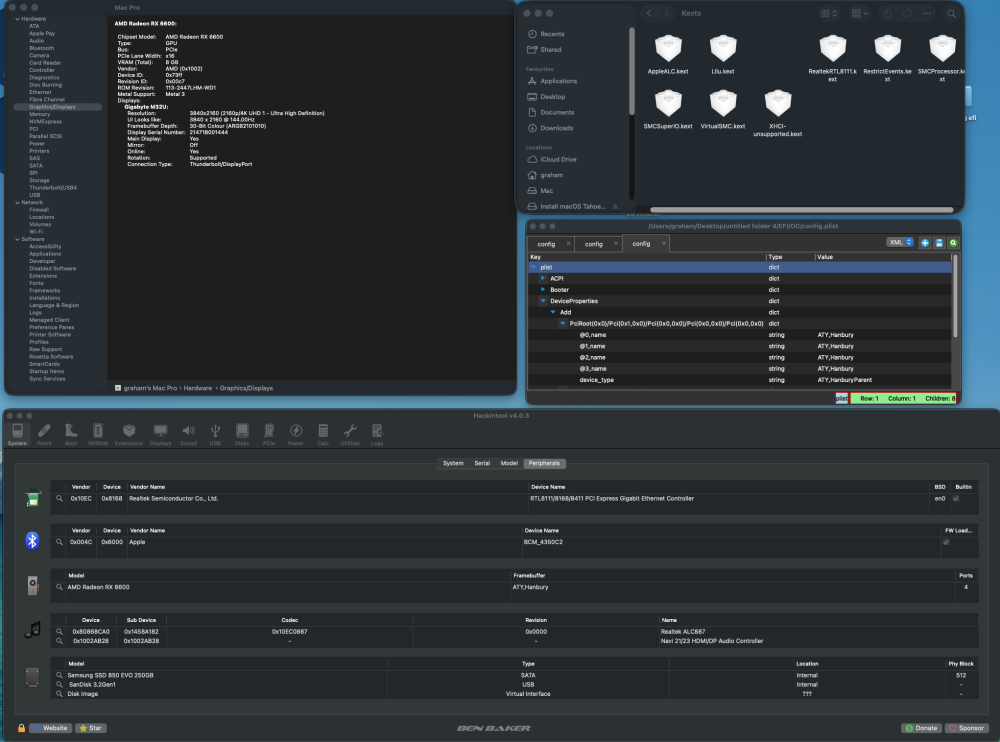Select the System toolbar icon in Hackintool

coord(17,434)
